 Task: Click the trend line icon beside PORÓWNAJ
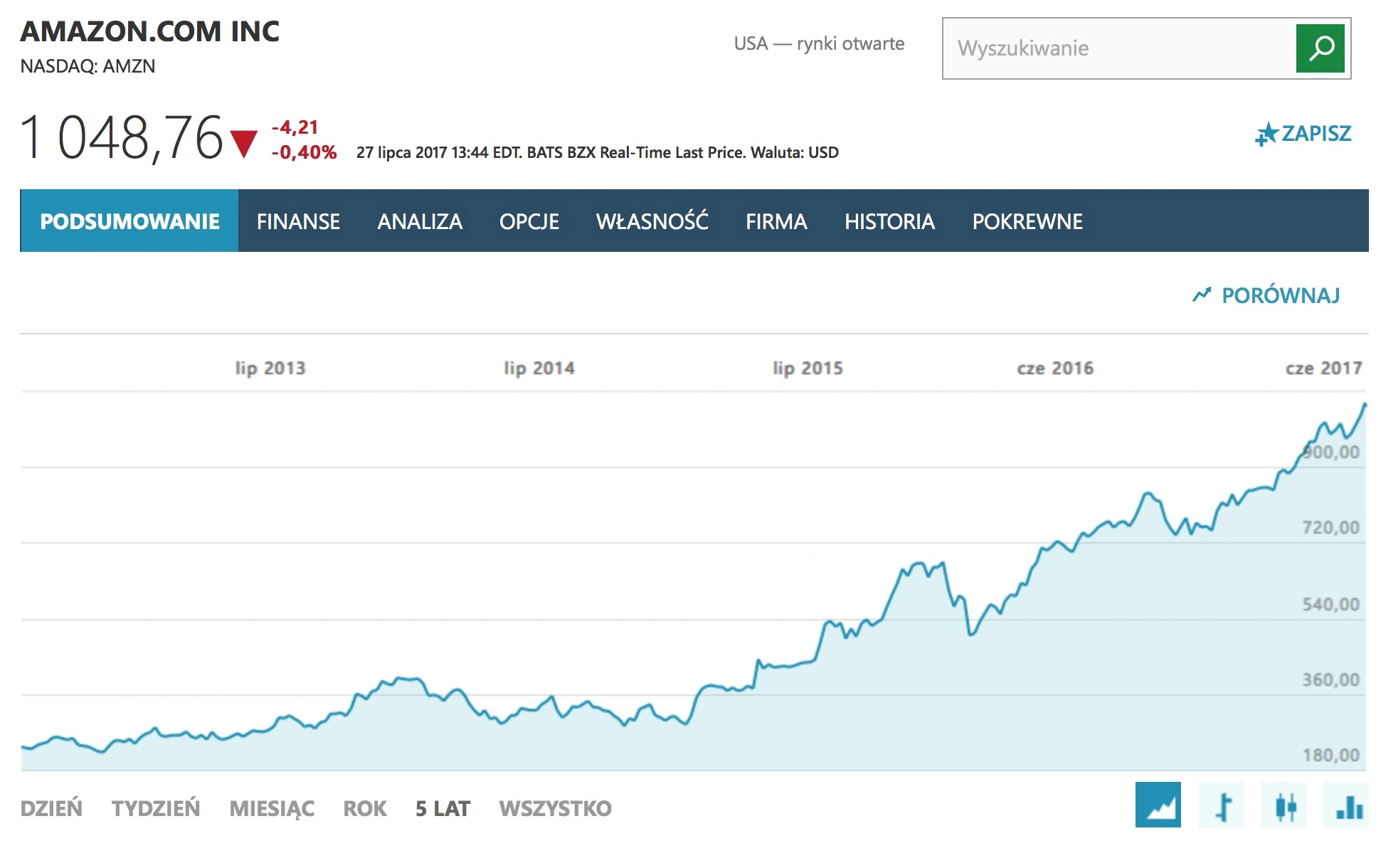click(1202, 295)
